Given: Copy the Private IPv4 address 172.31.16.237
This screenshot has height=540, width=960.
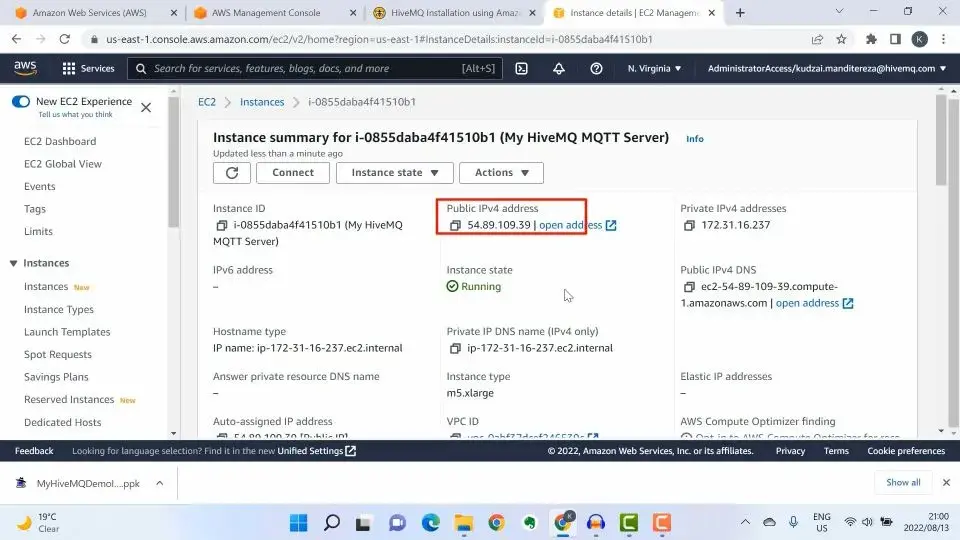Looking at the screenshot, I should [x=689, y=225].
